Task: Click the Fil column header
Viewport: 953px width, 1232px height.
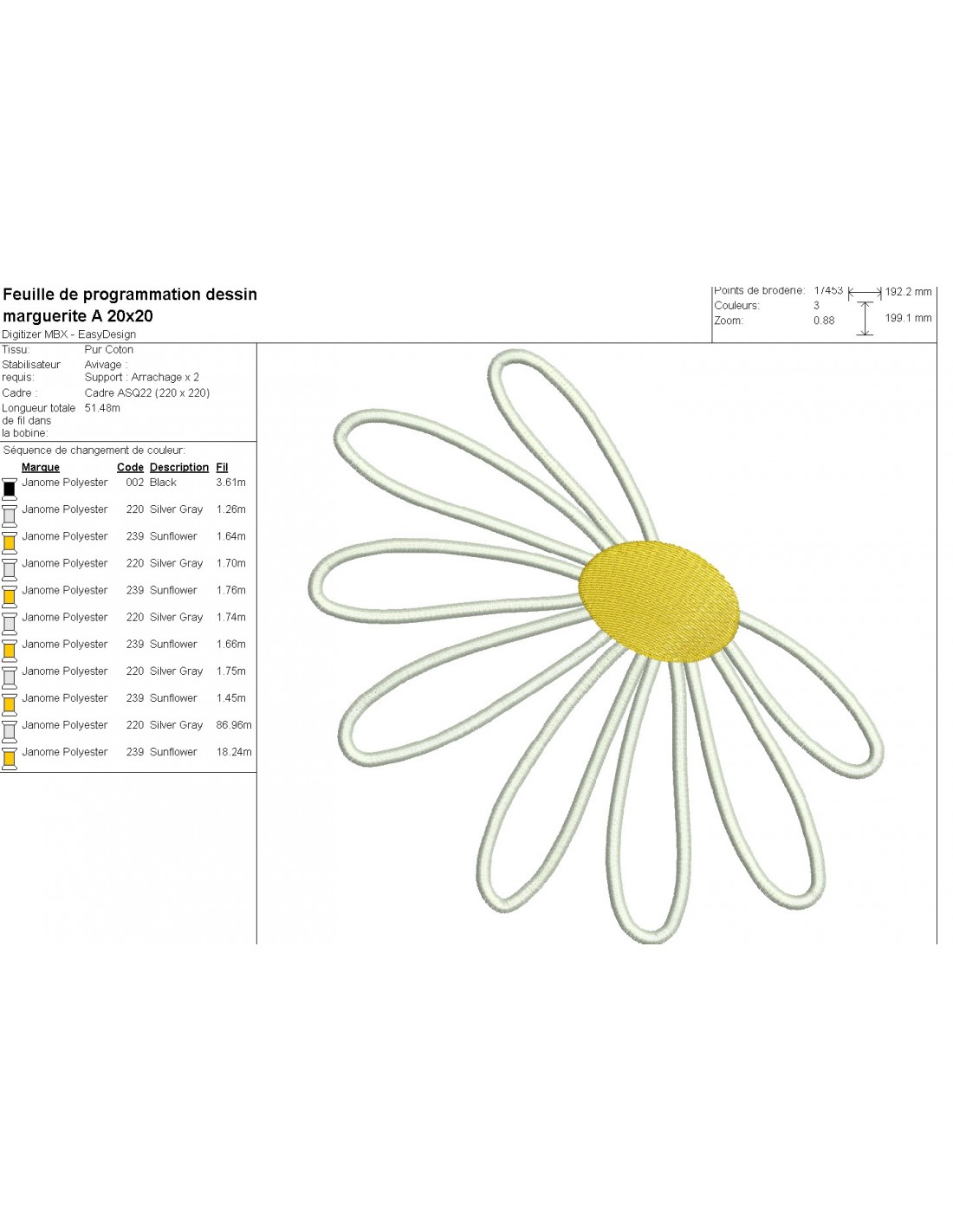Action: [222, 467]
